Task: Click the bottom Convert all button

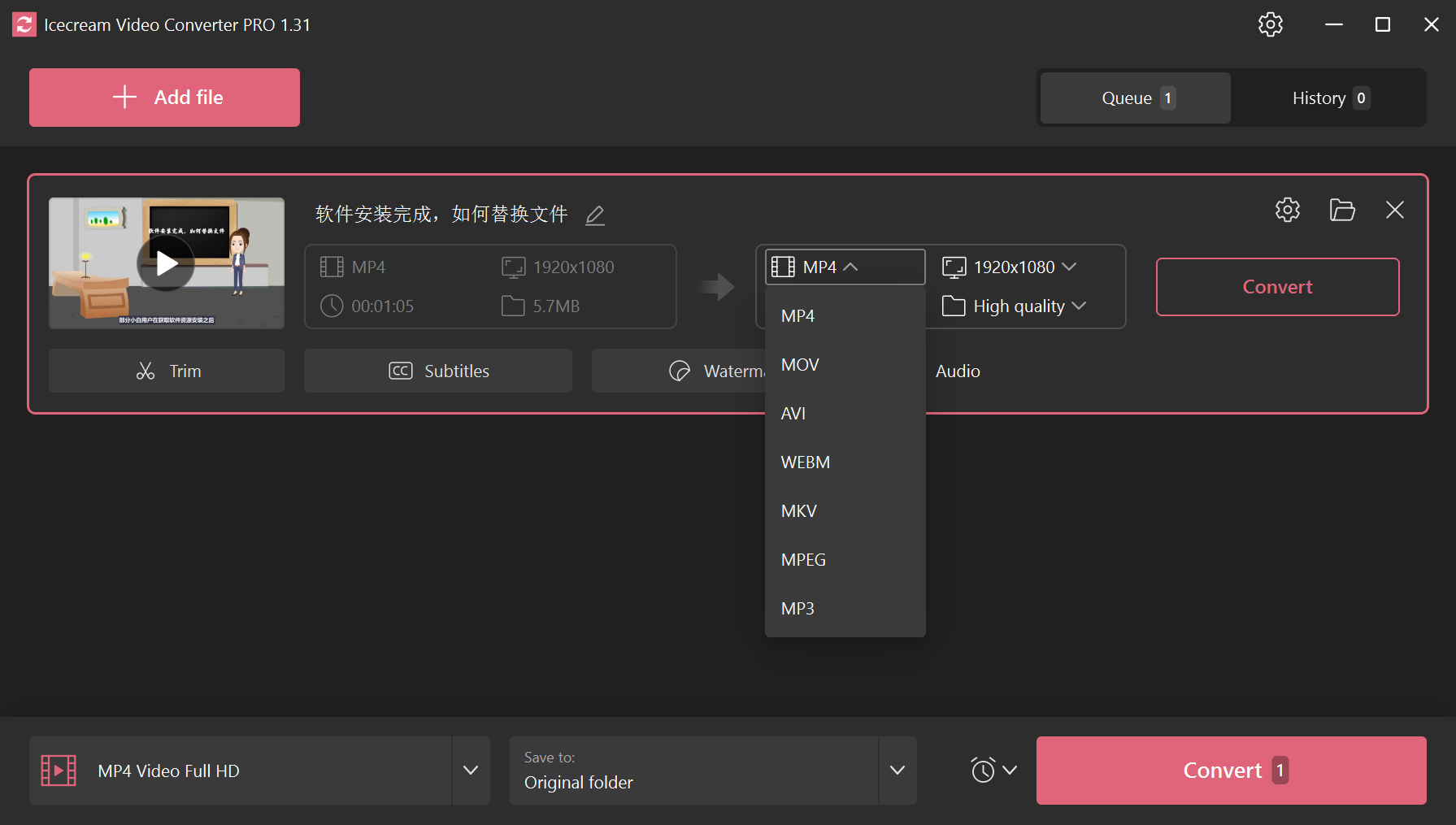Action: coord(1231,771)
